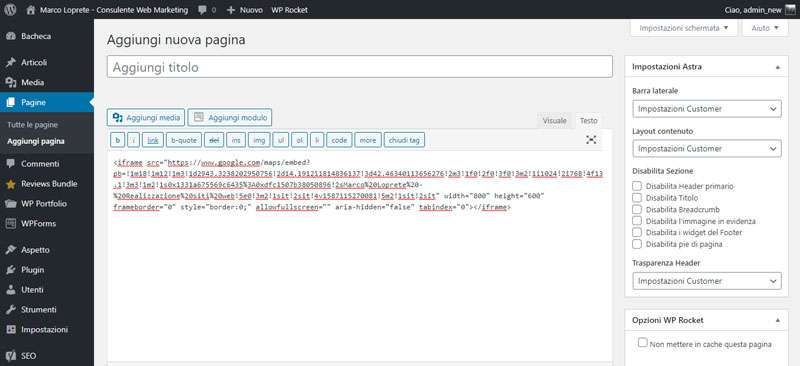Click the Pagine pages icon
Image resolution: width=800 pixels, height=366 pixels.
pos(11,103)
